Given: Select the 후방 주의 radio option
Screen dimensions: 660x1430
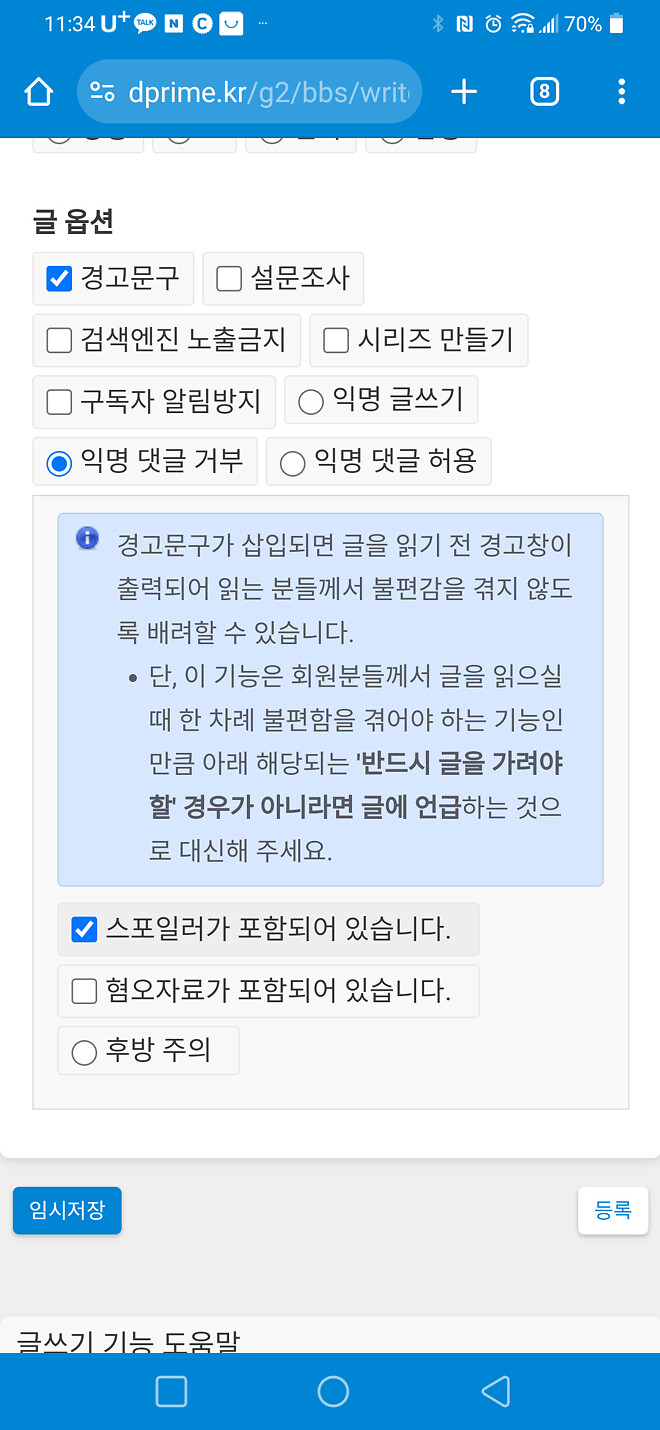Looking at the screenshot, I should (84, 1050).
